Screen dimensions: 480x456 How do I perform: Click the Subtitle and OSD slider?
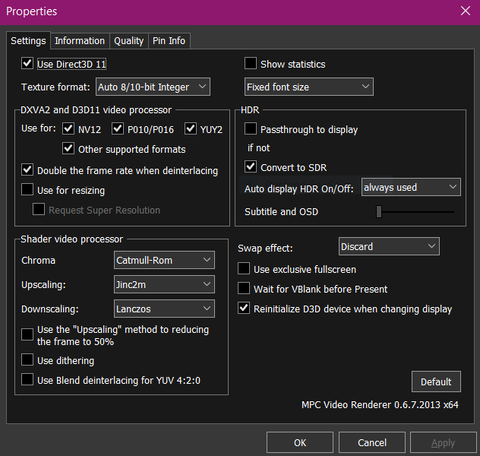415,212
